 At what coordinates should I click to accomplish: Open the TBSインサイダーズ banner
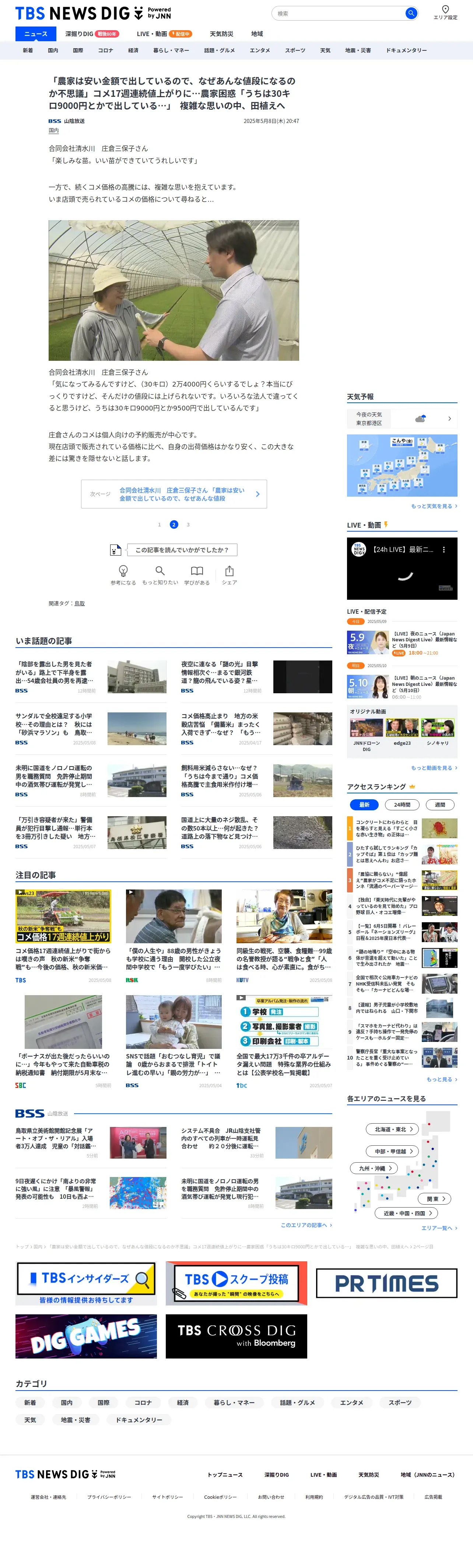86,1284
